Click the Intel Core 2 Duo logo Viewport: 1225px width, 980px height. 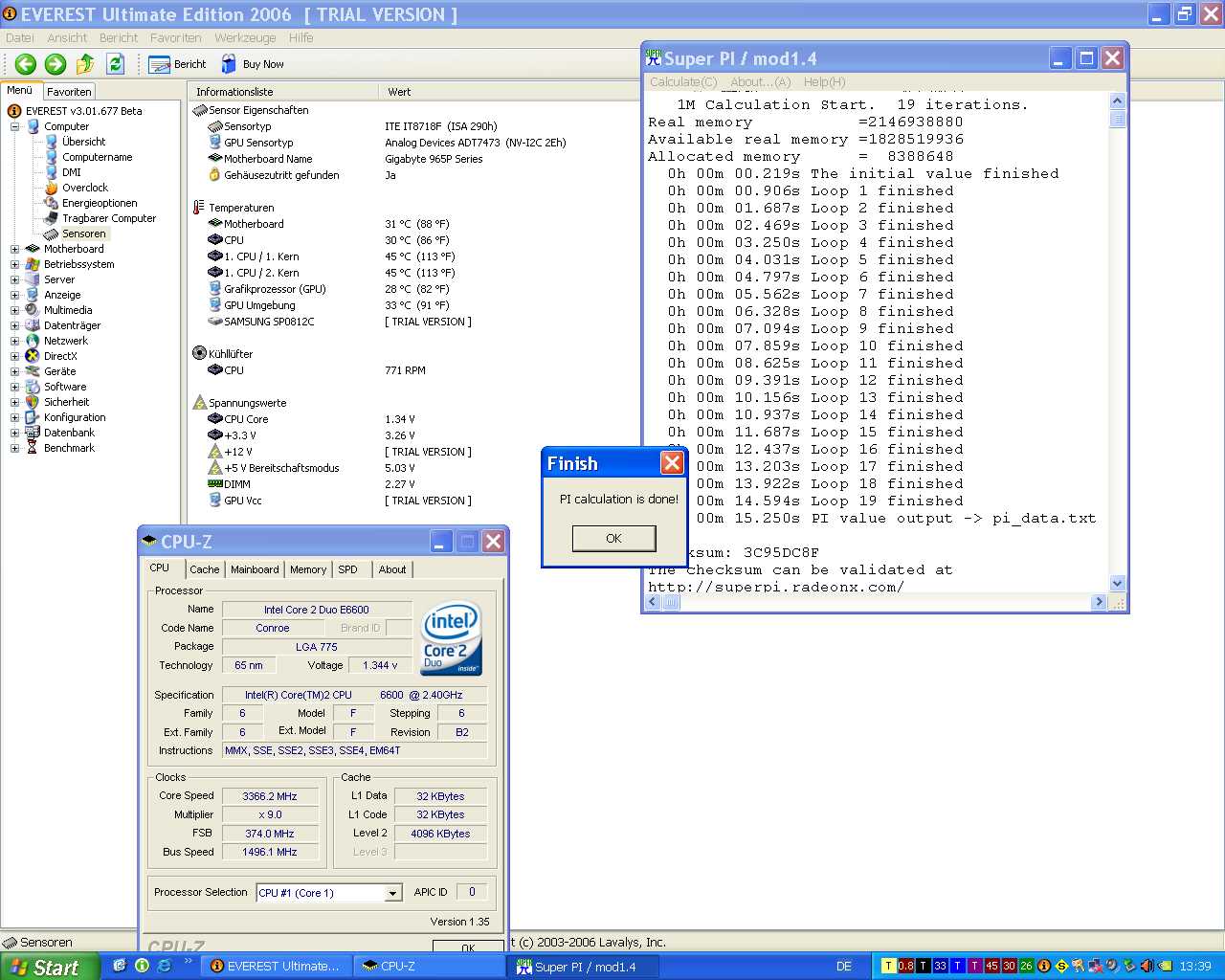click(452, 638)
